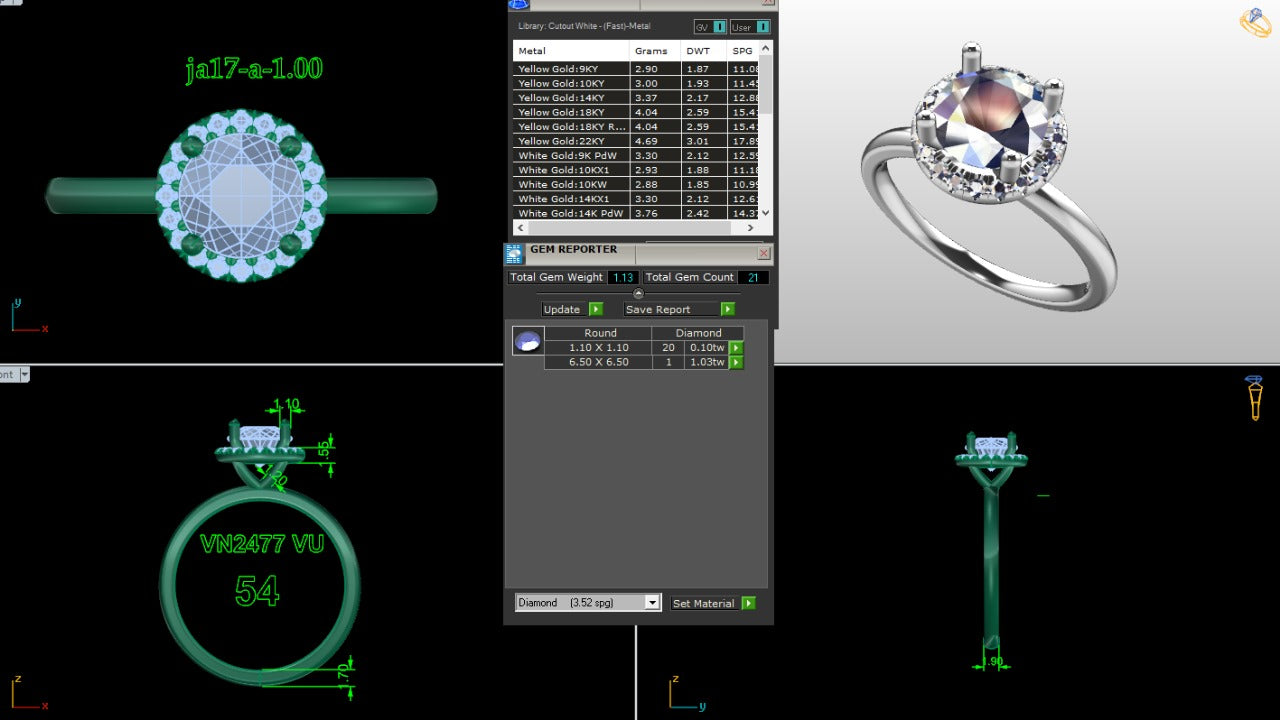Image resolution: width=1280 pixels, height=720 pixels.
Task: Select the White Gold:14KX1 row
Action: click(x=636, y=199)
